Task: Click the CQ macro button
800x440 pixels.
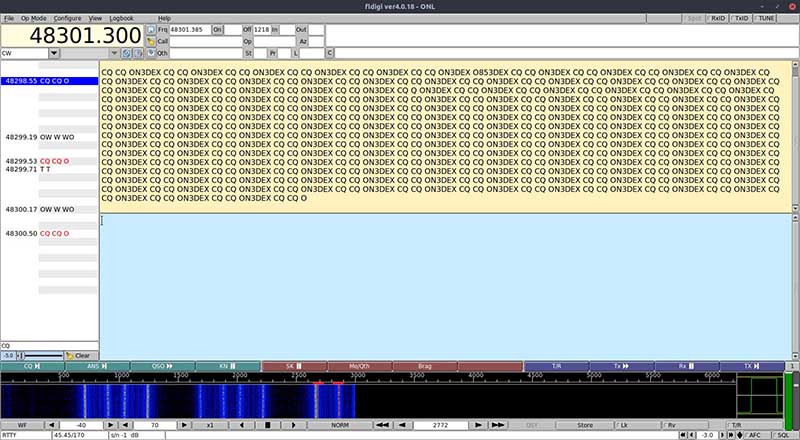Action: tap(33, 366)
